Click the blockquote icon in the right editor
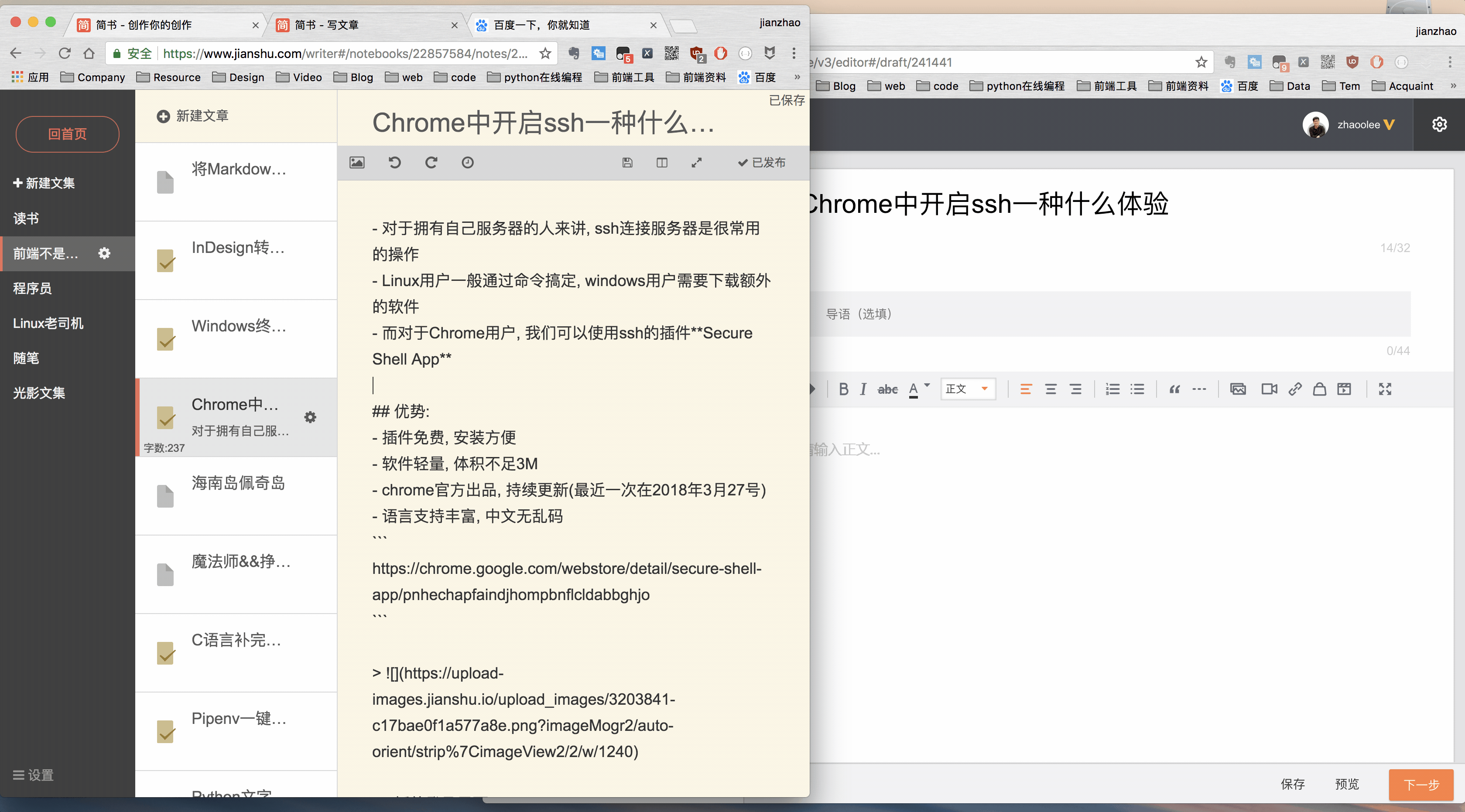Viewport: 1465px width, 812px height. [1174, 389]
